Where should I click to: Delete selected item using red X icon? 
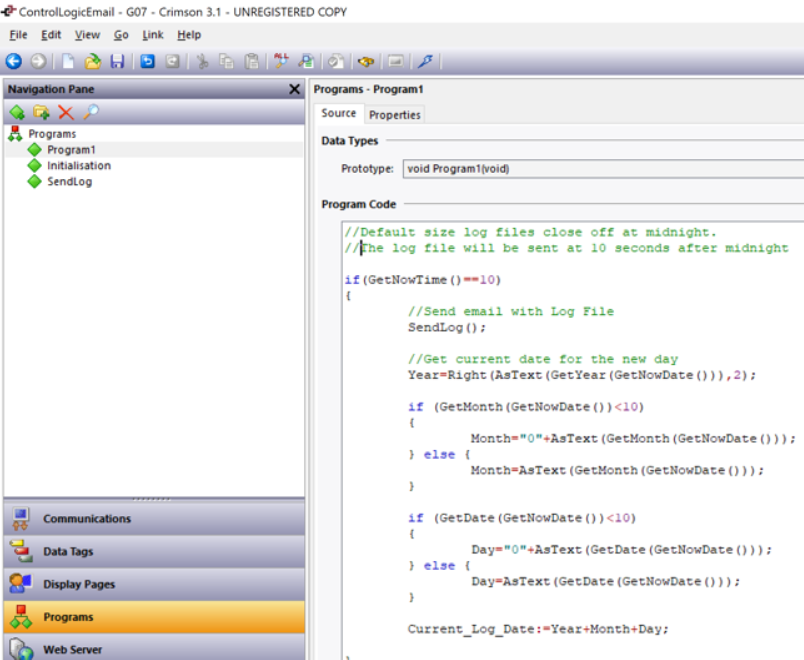point(66,112)
